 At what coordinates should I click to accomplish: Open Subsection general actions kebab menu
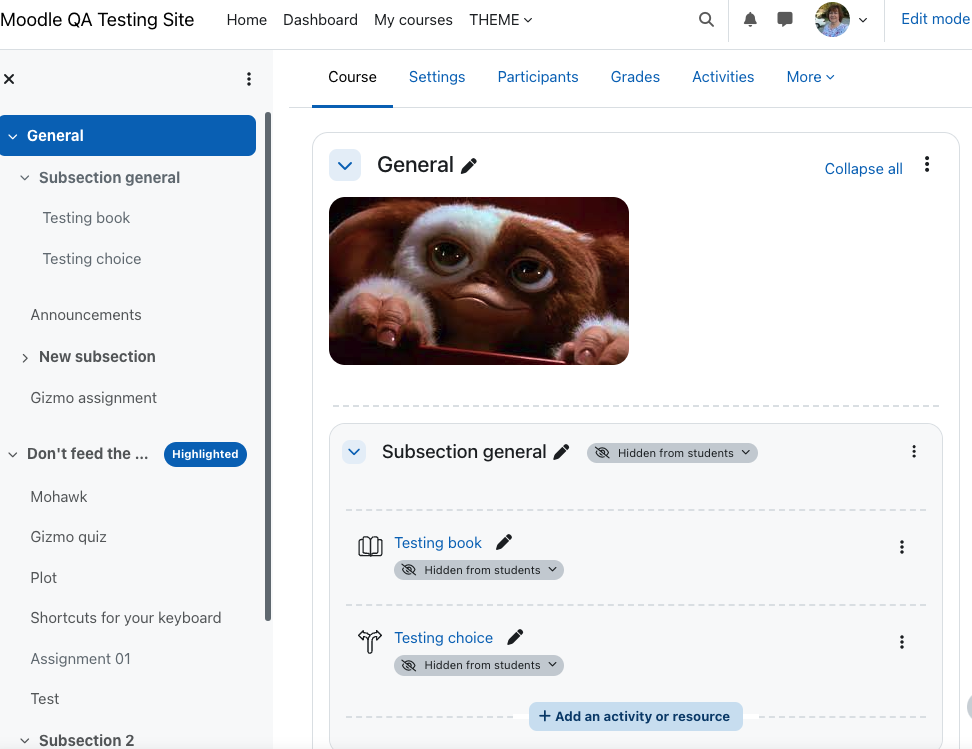coord(914,451)
